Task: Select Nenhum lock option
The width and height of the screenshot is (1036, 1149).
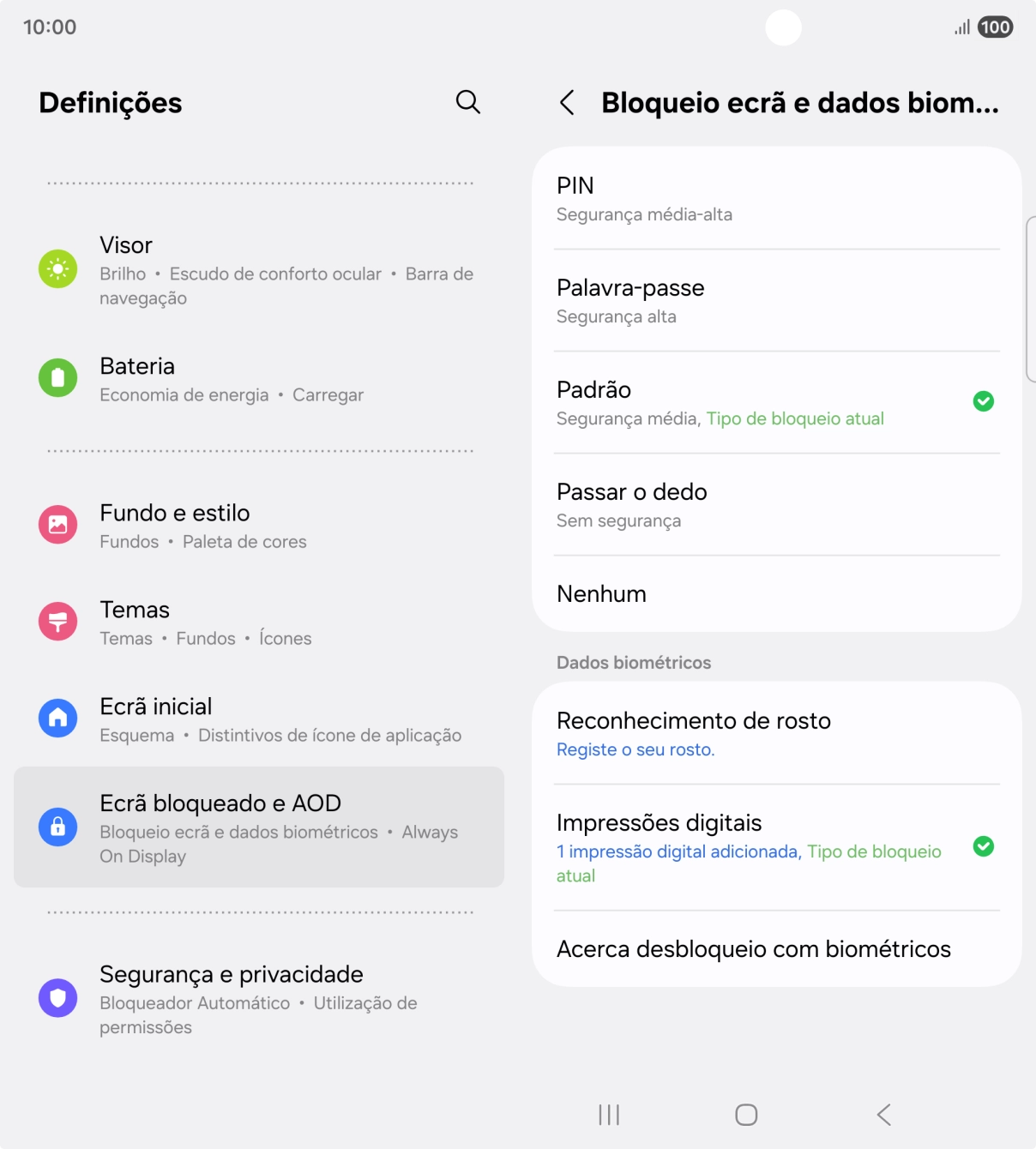Action: point(777,594)
